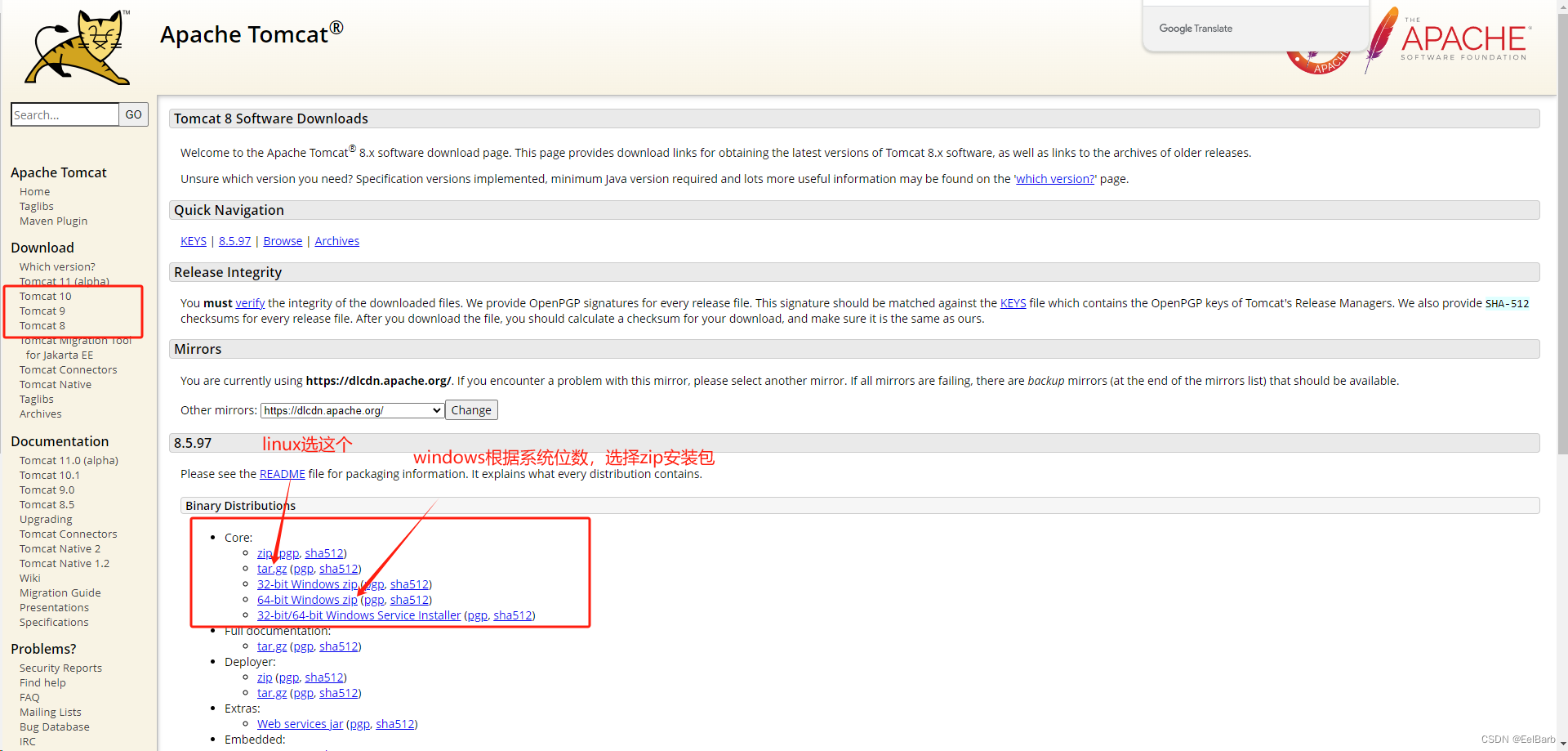Viewport: 1568px width, 751px height.
Task: Open the Maven Plugin sidebar link
Action: point(53,221)
